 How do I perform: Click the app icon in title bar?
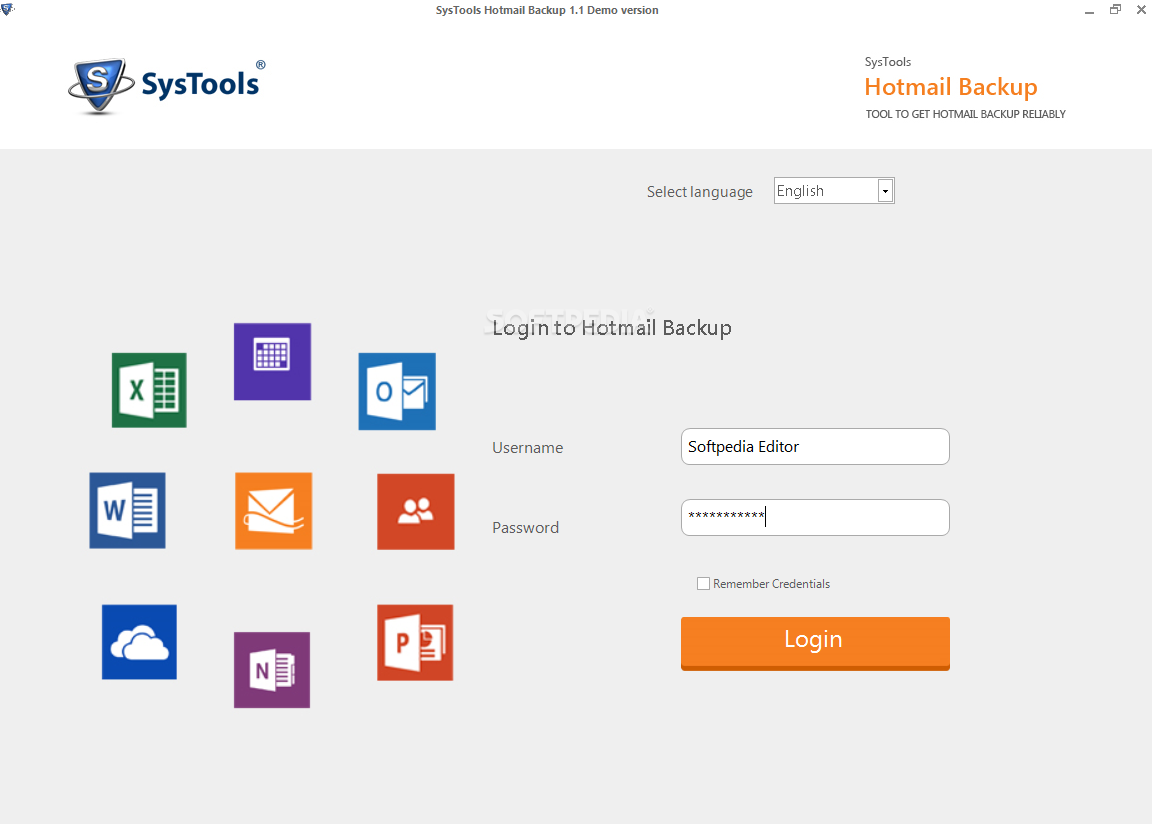point(7,10)
